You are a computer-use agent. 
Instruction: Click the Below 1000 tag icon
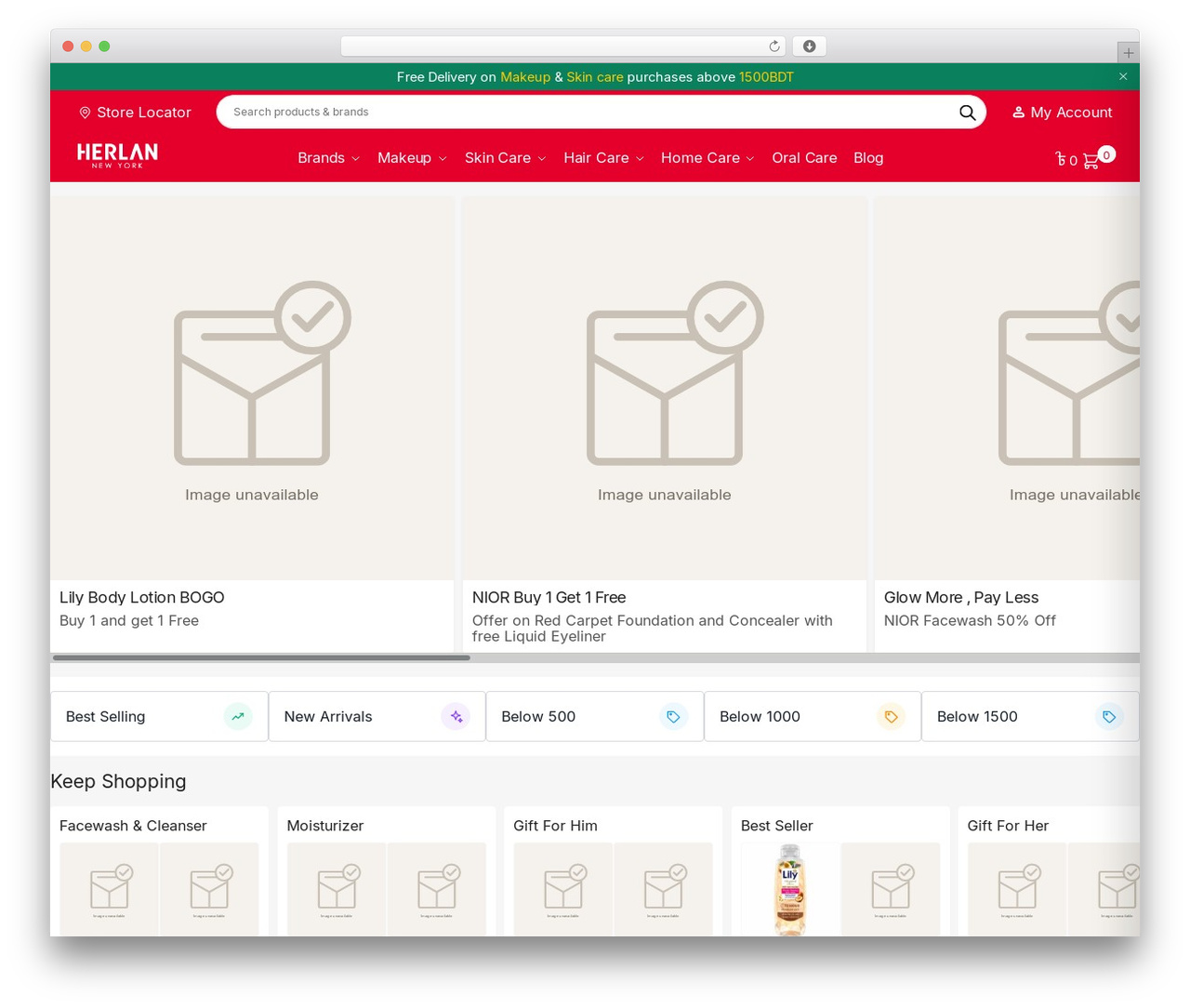tap(891, 717)
